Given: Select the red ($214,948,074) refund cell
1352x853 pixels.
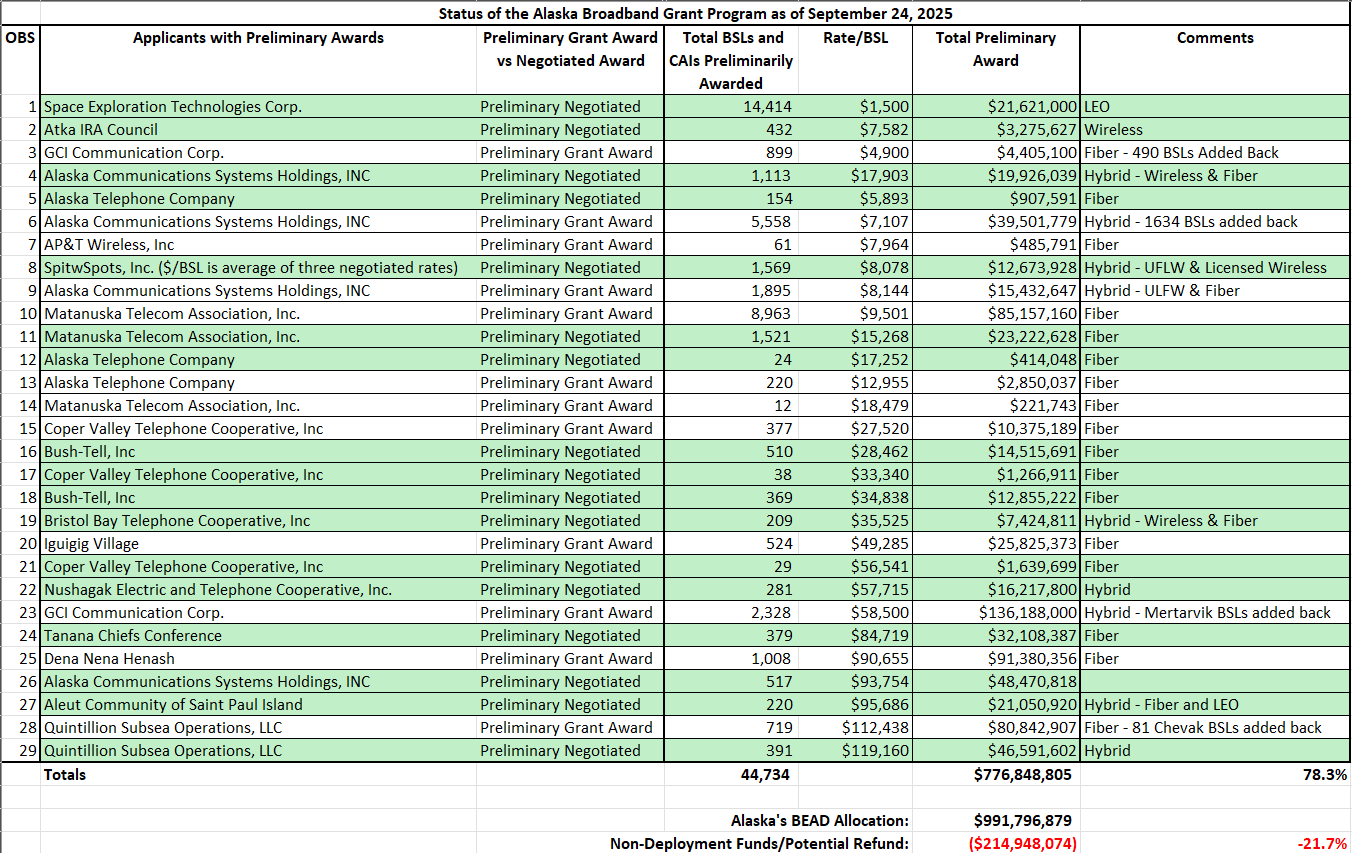Looking at the screenshot, I should [x=1022, y=843].
